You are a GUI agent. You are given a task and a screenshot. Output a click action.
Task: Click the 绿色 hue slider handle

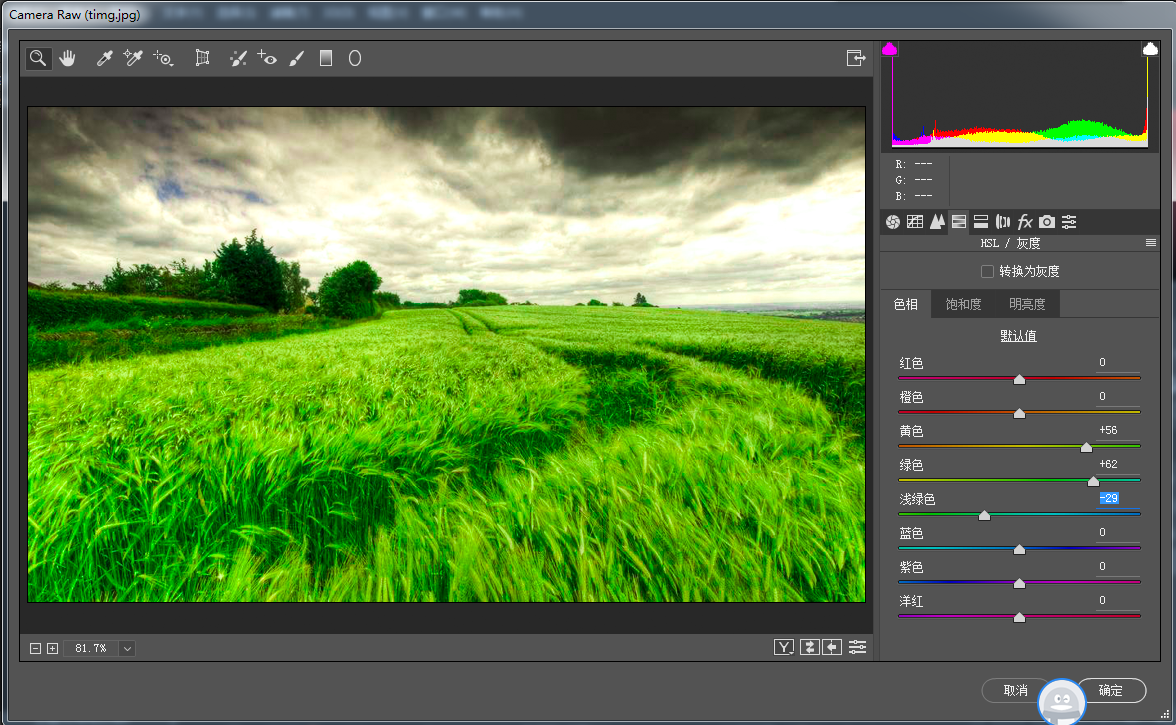pos(1093,481)
